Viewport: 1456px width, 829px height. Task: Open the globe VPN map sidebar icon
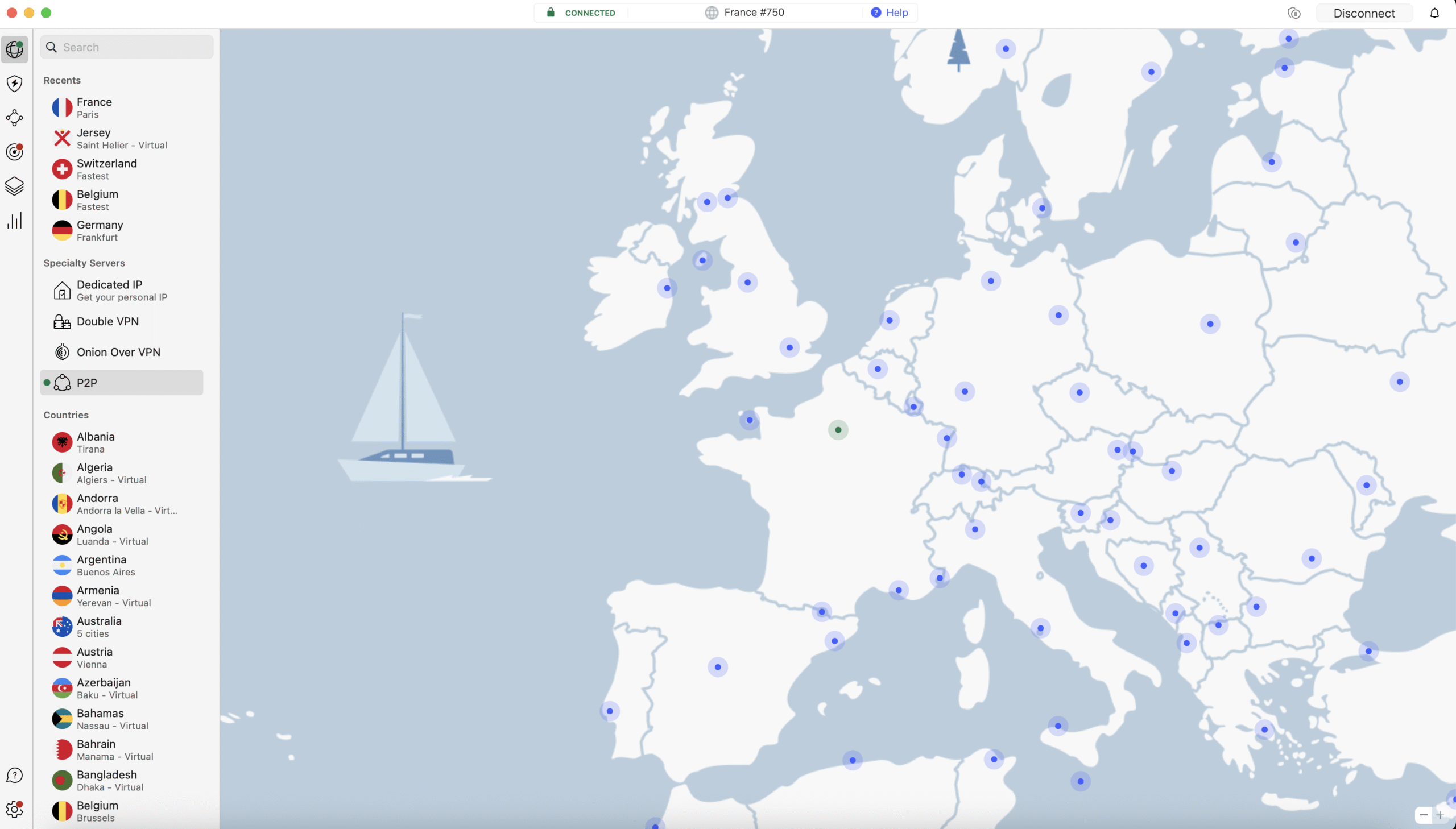15,49
